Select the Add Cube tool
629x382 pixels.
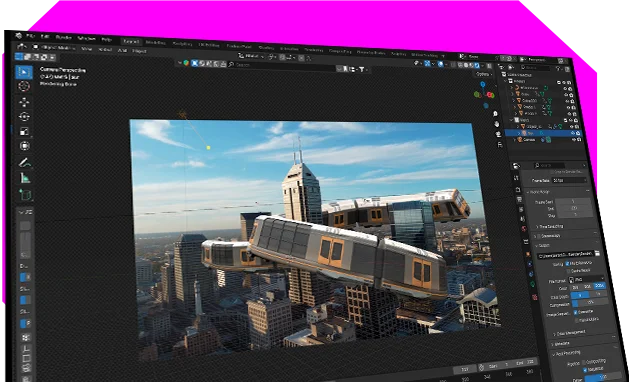coord(25,195)
